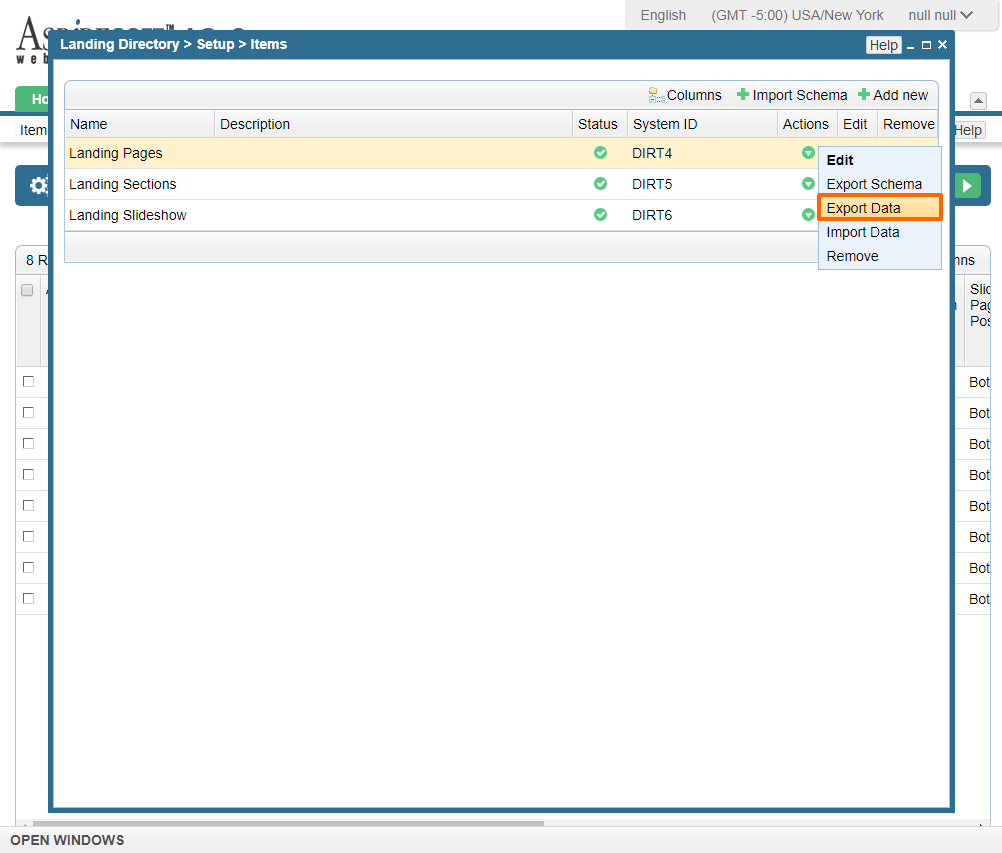Click the horizontal scrollbar at the bottom
The height and width of the screenshot is (853, 1002).
[288, 823]
